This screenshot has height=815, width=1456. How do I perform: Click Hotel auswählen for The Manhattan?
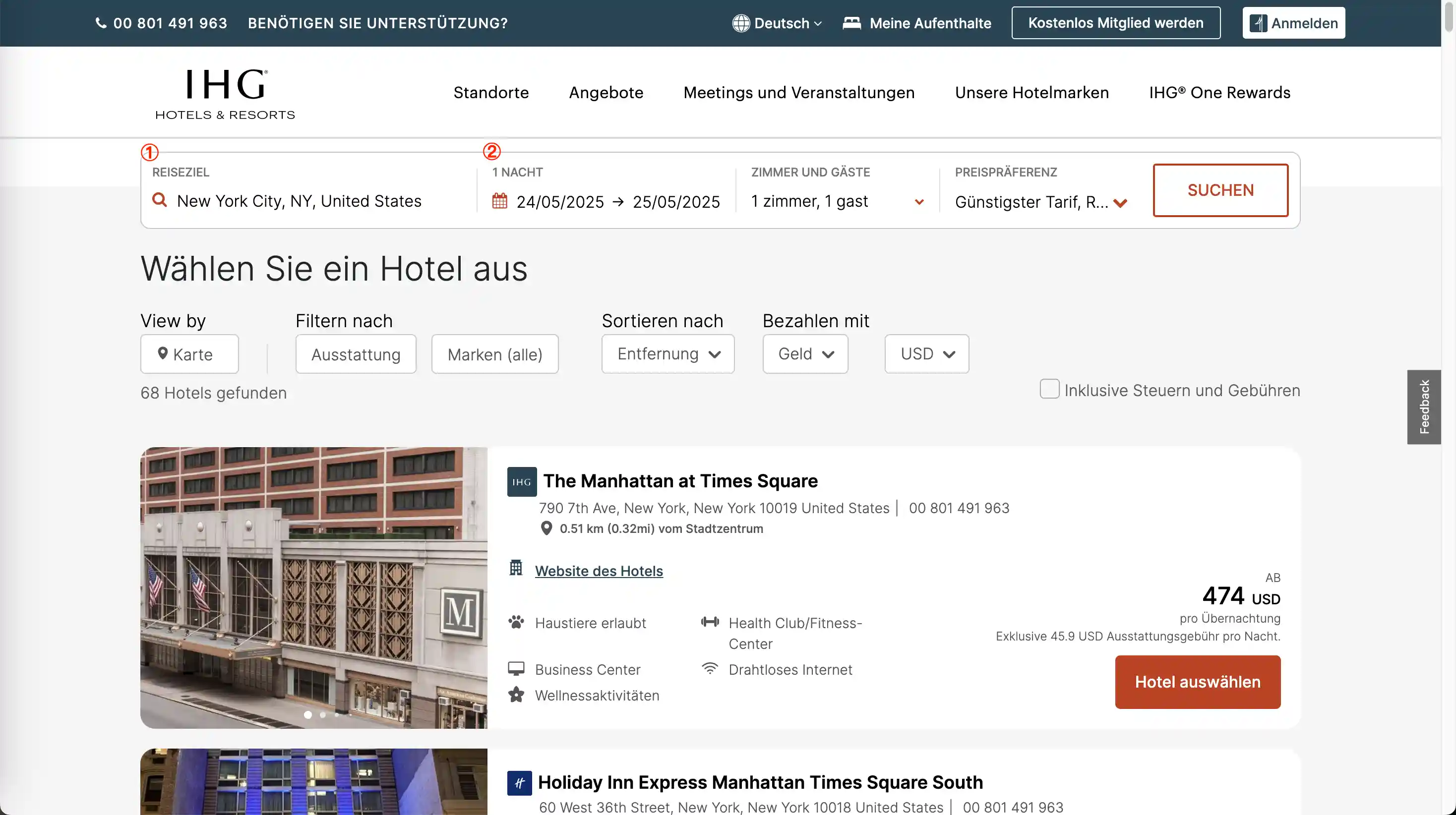pyautogui.click(x=1198, y=682)
